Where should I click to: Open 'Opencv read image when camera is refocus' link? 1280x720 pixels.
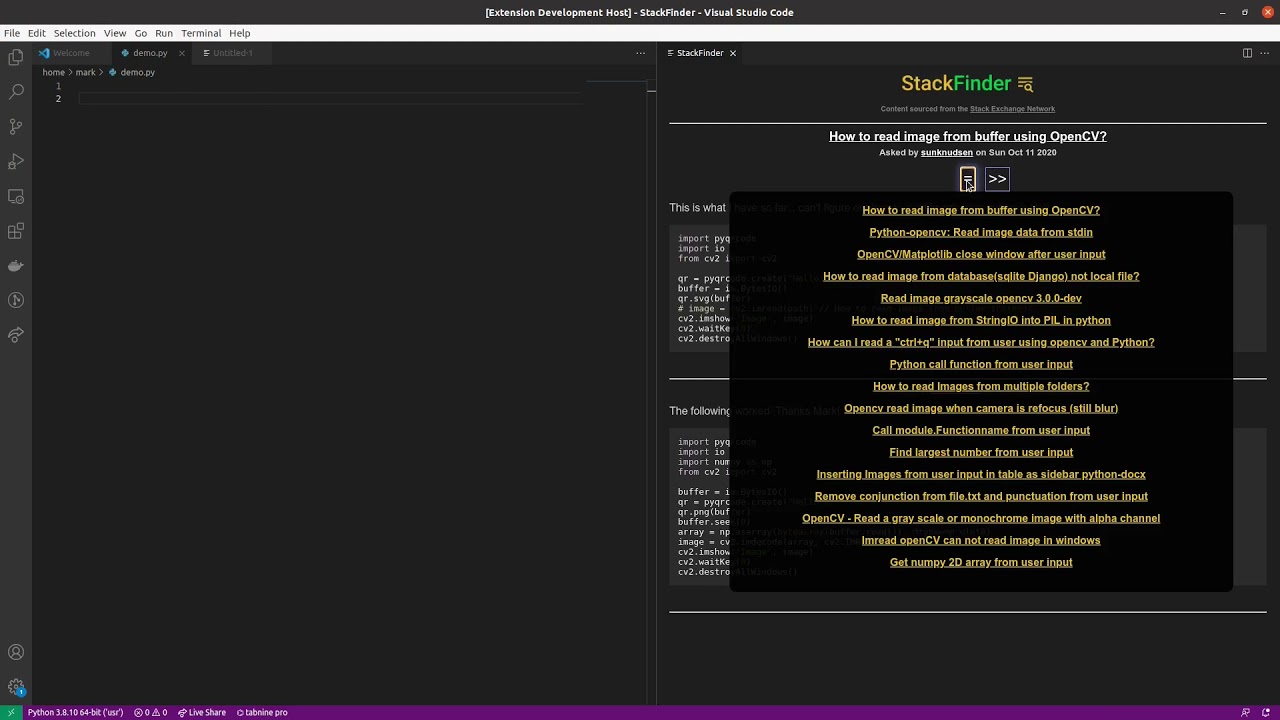(x=981, y=408)
